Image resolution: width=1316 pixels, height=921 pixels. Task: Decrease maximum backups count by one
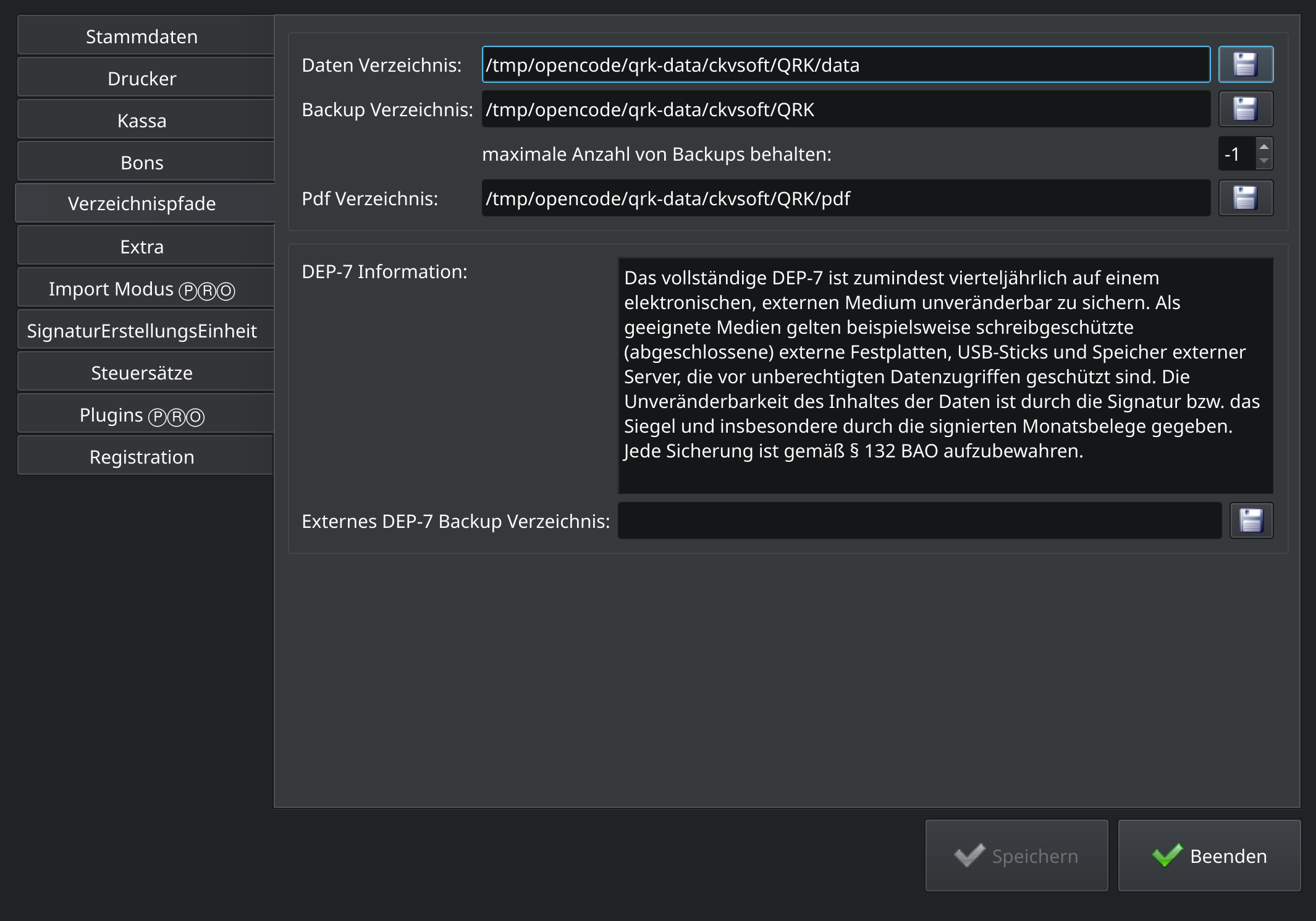coord(1264,161)
